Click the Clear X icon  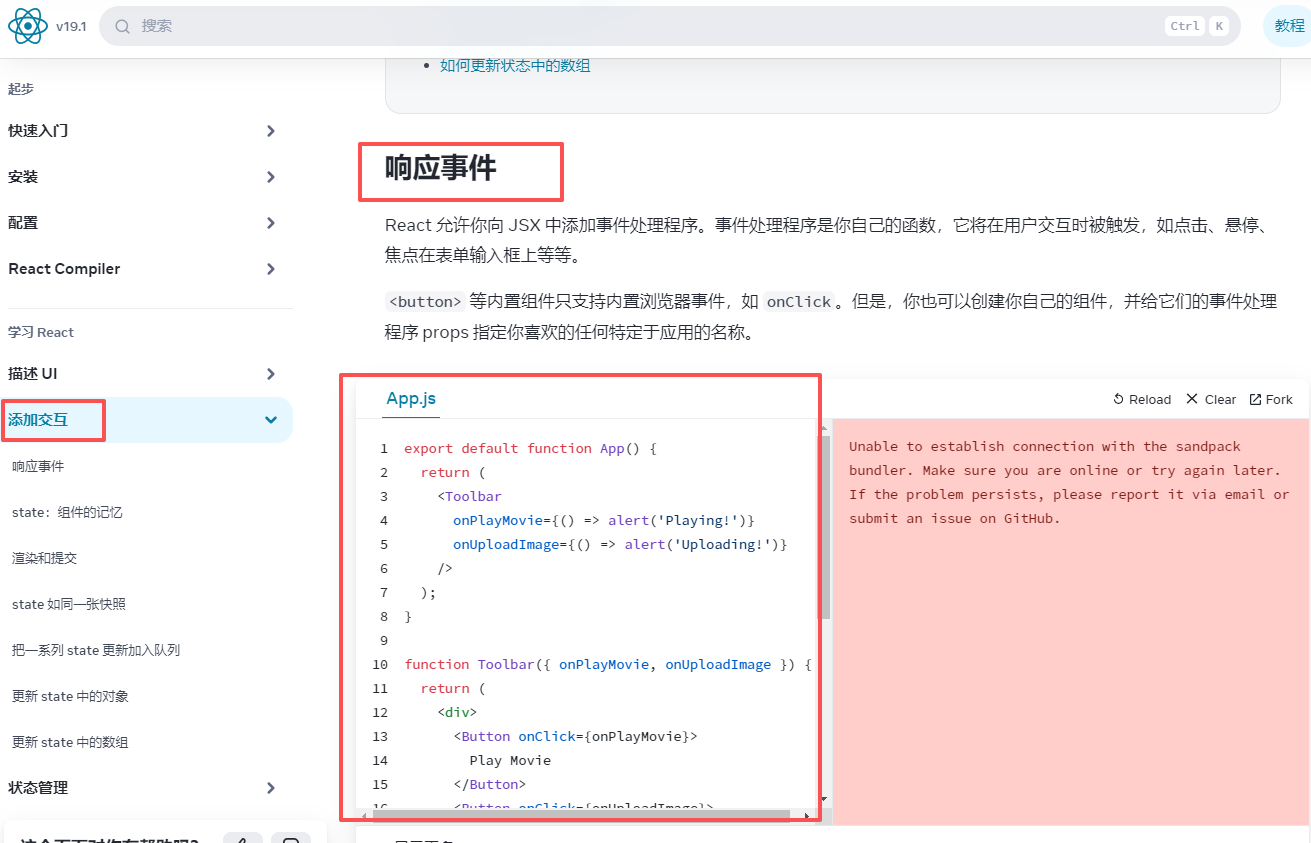coord(1192,399)
